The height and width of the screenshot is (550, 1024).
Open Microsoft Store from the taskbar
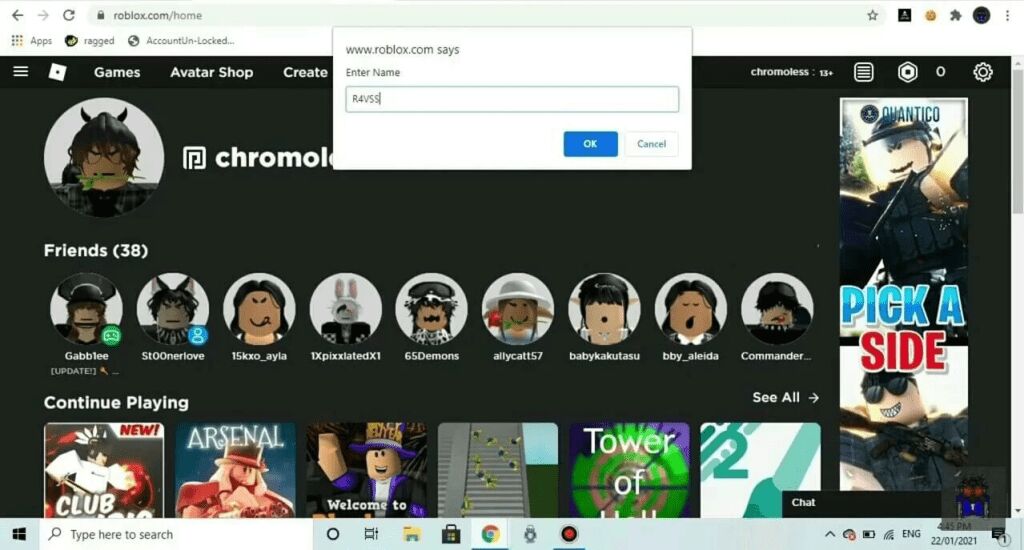tap(451, 534)
